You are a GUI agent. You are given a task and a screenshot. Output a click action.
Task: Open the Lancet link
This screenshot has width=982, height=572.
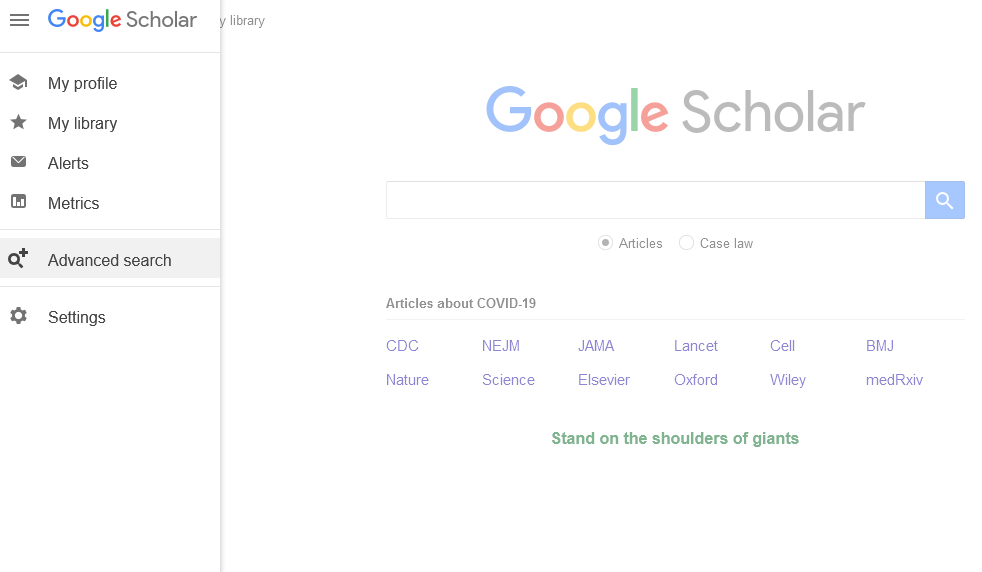695,346
